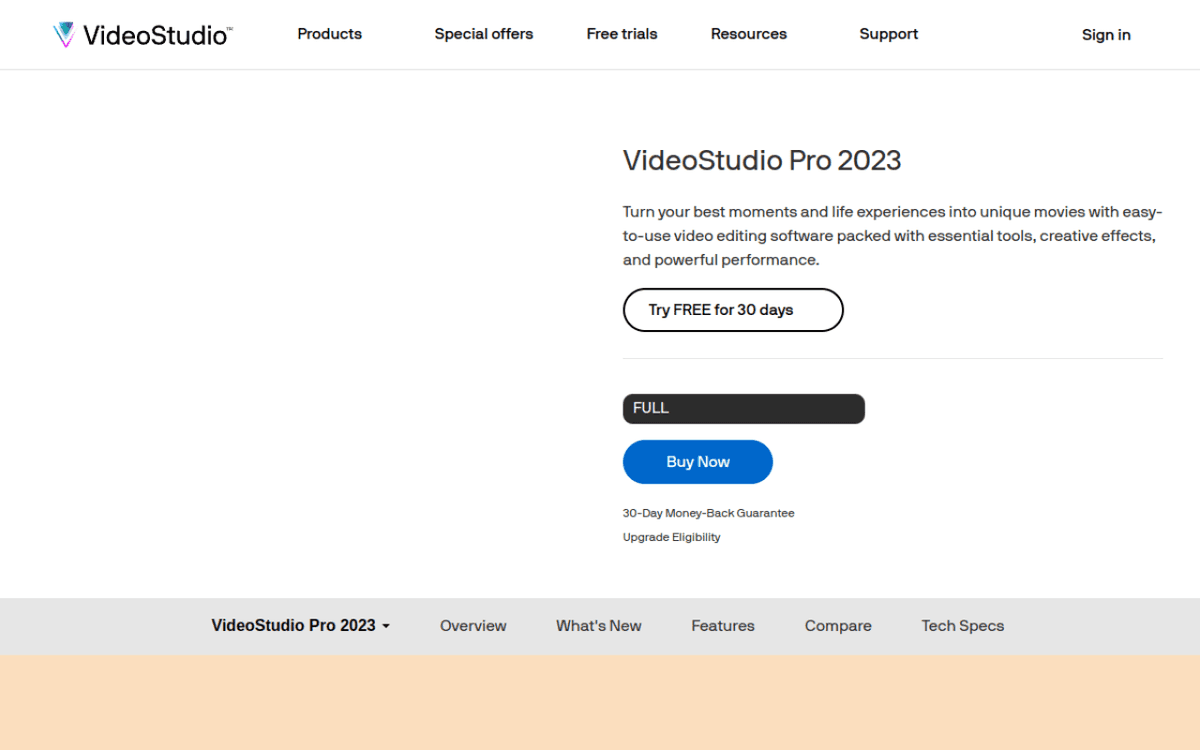Select the FULL product version tab

[x=743, y=408]
